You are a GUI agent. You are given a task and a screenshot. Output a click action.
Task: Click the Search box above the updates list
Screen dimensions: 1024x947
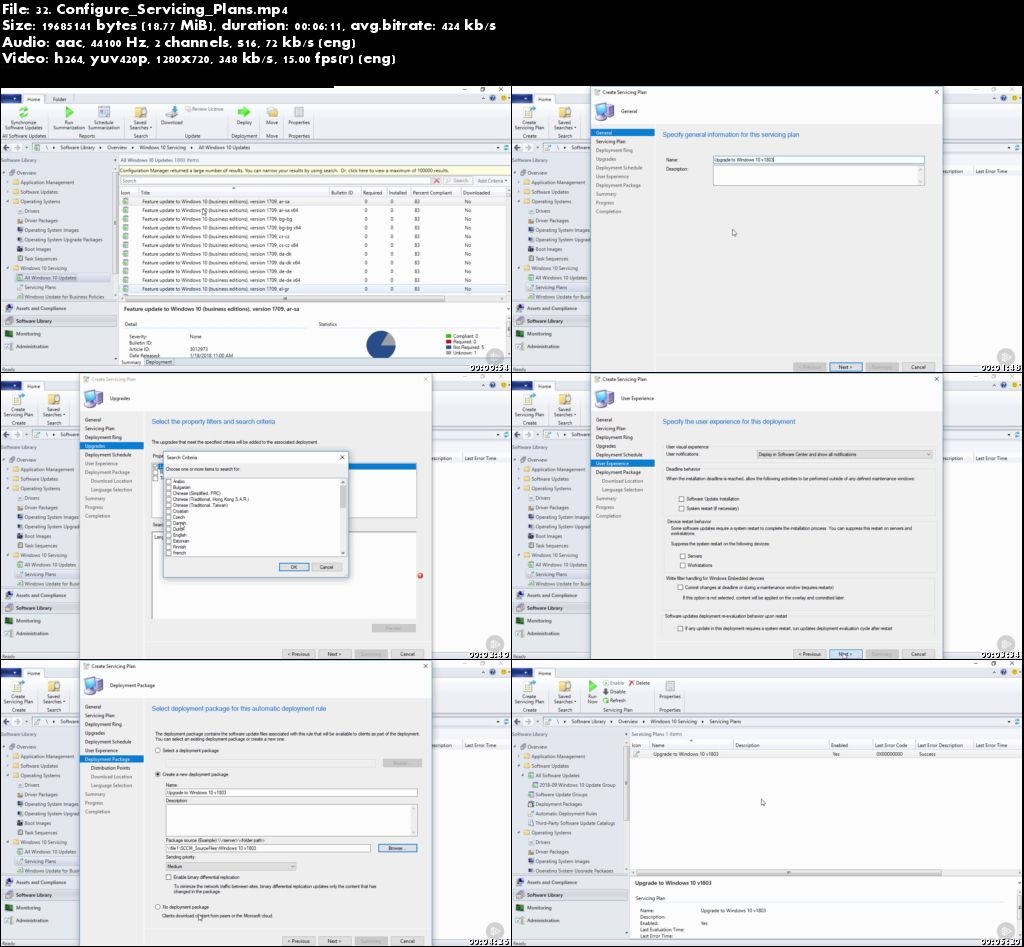tap(276, 181)
